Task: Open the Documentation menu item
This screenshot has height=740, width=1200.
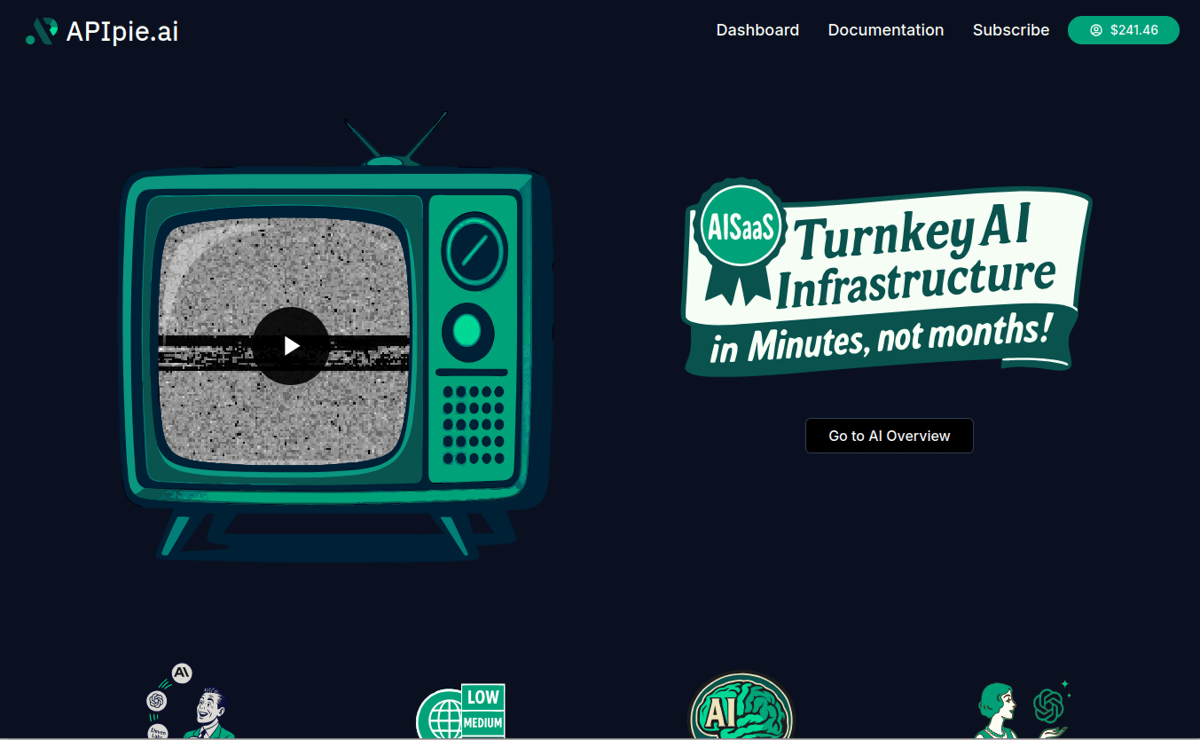Action: pyautogui.click(x=886, y=30)
